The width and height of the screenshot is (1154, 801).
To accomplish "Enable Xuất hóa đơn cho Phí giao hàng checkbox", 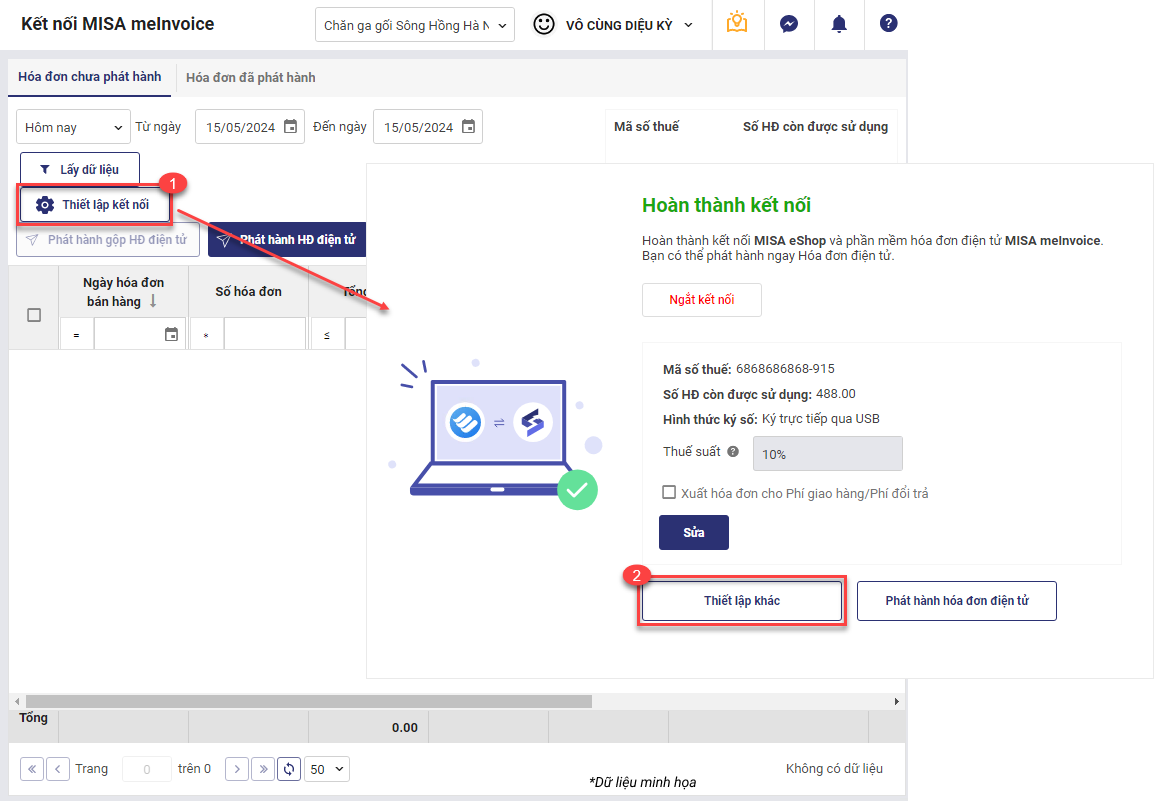I will point(669,493).
